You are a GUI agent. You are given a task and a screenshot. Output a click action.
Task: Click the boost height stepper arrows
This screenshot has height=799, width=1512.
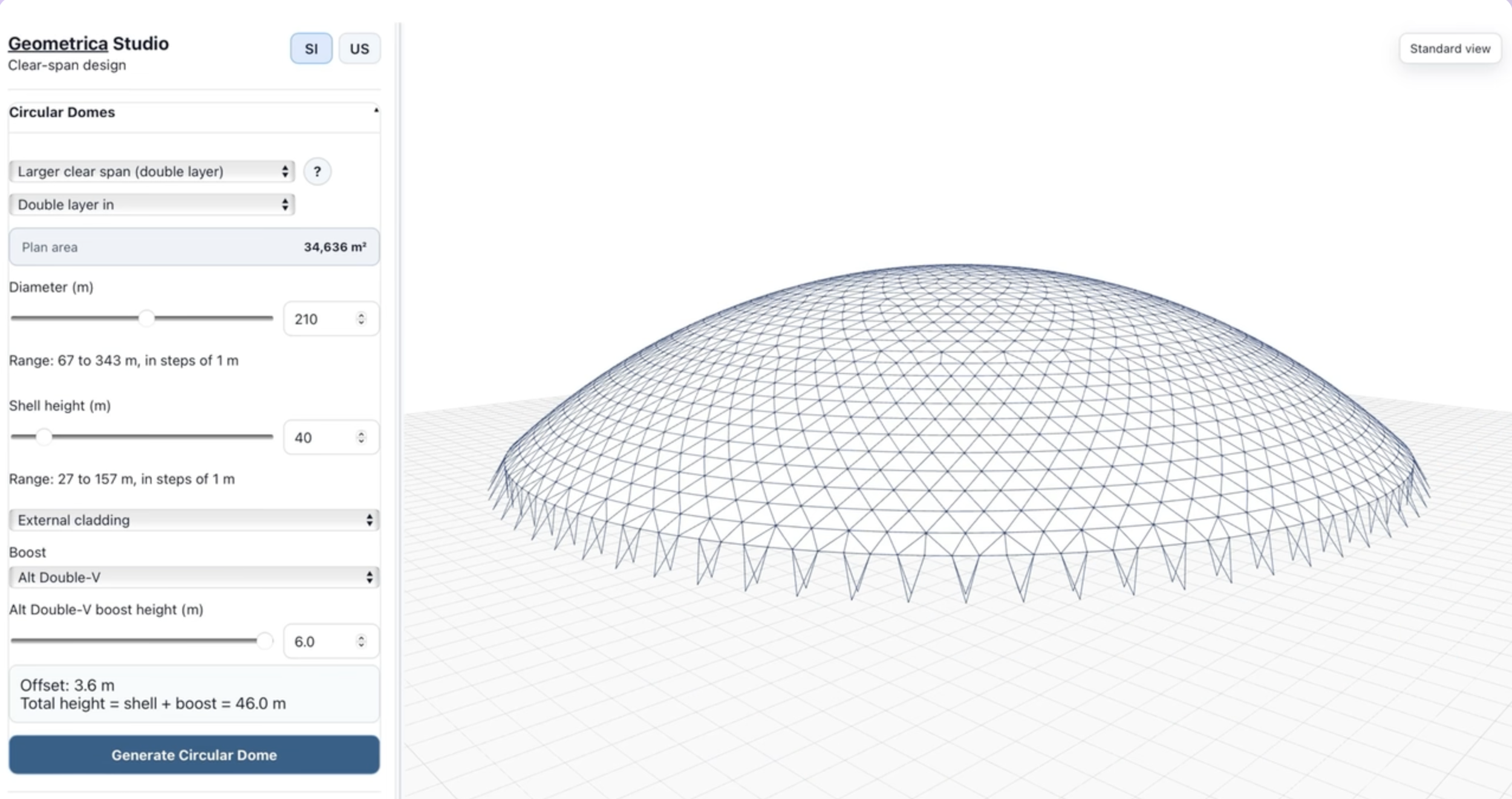pos(361,641)
